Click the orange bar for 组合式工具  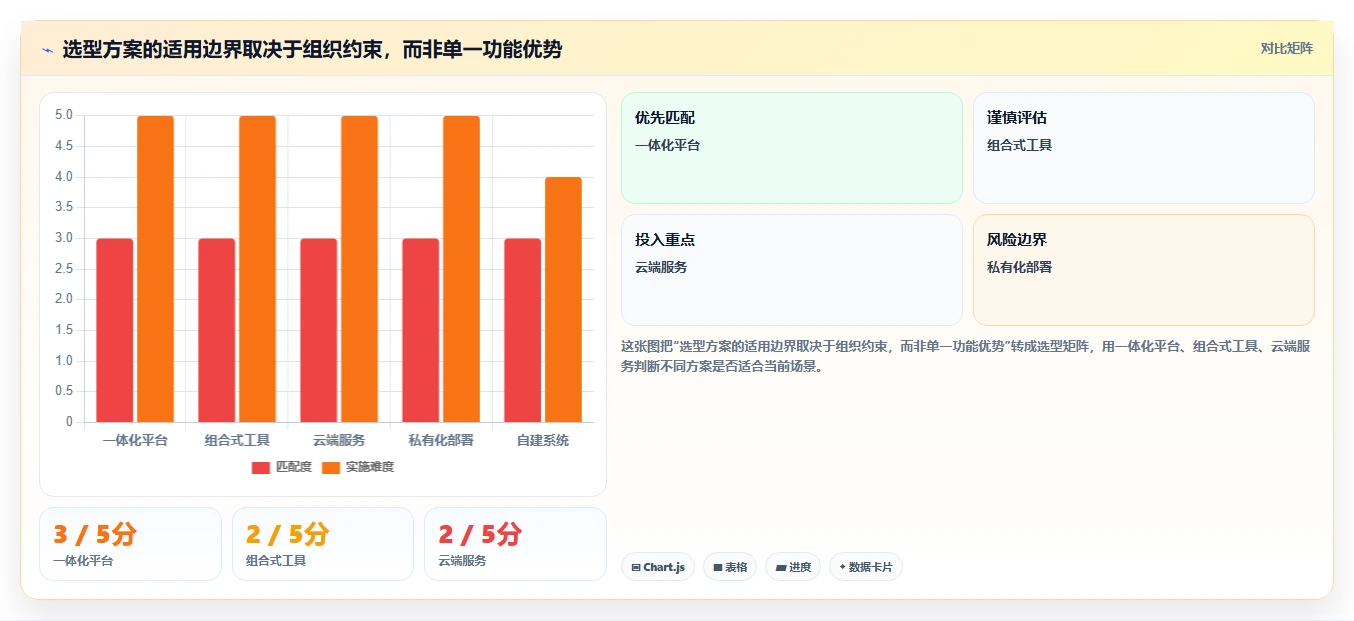click(x=257, y=269)
